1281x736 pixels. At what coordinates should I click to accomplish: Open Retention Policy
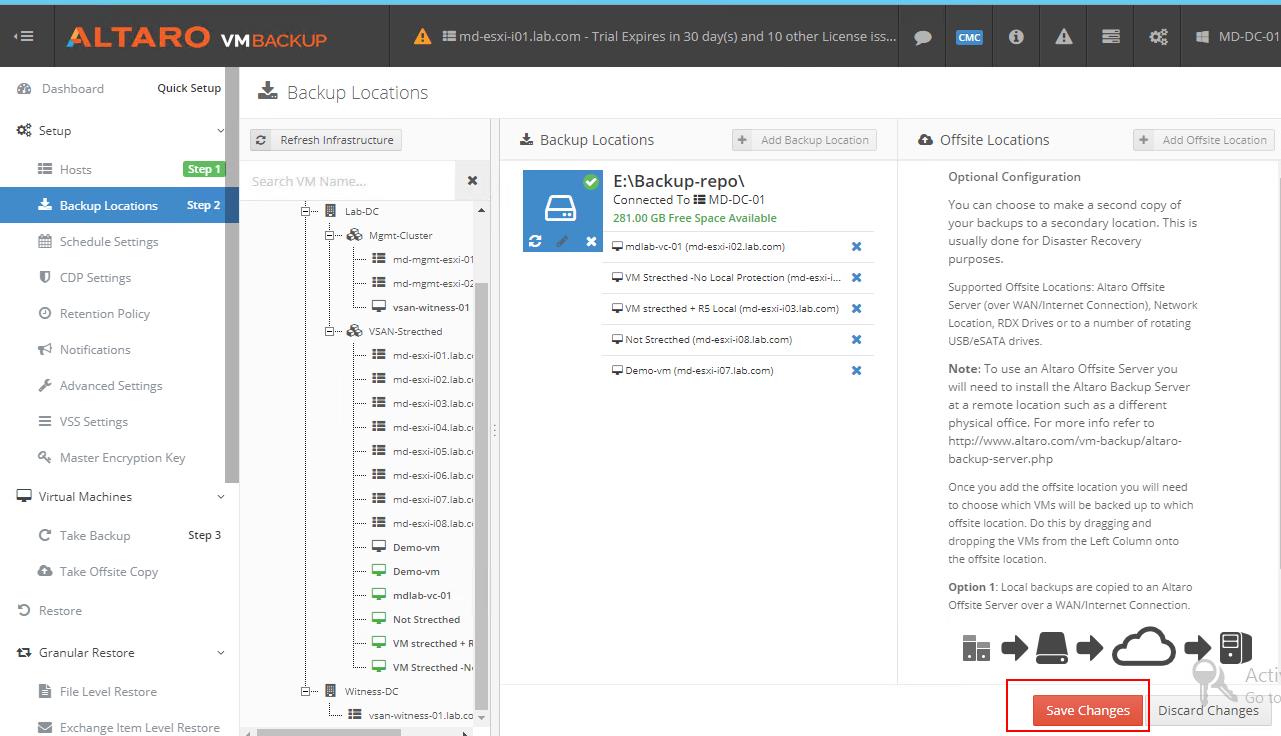[x=104, y=314]
